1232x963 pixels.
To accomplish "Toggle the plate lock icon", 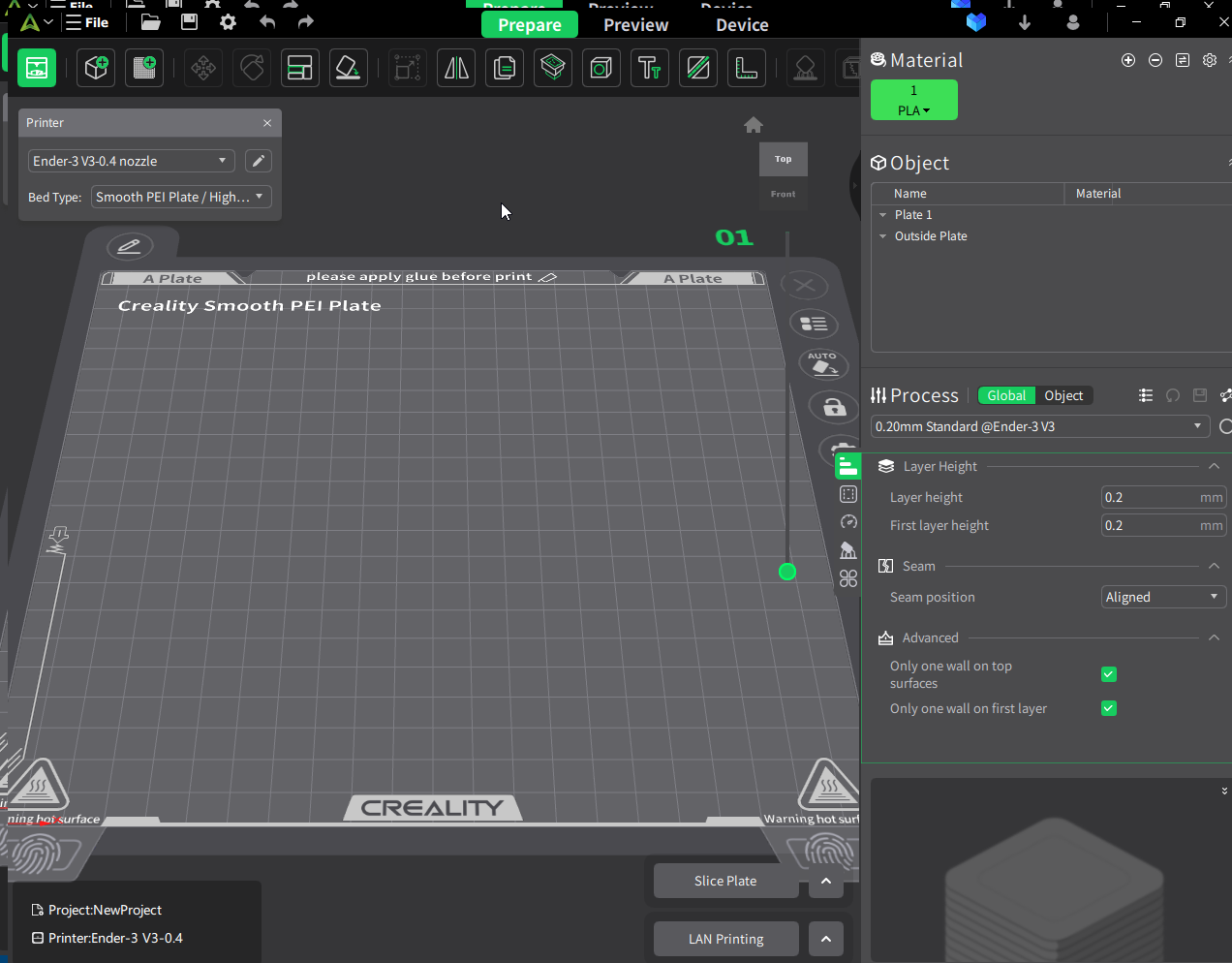I will 834,407.
